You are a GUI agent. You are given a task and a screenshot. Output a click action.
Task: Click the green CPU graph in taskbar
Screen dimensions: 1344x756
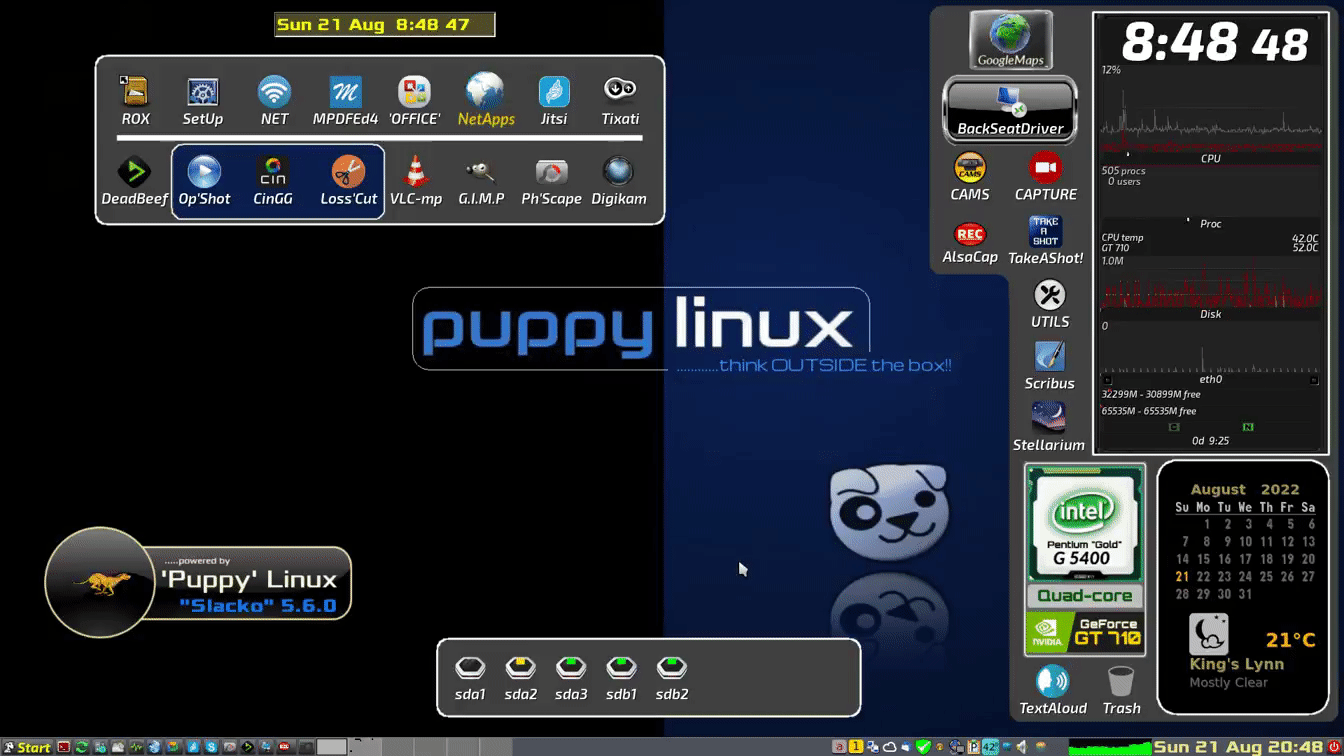tap(1110, 747)
